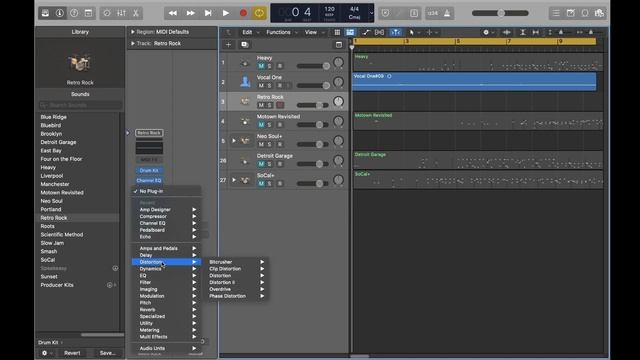Click in the Search Sounds field

tap(80, 105)
